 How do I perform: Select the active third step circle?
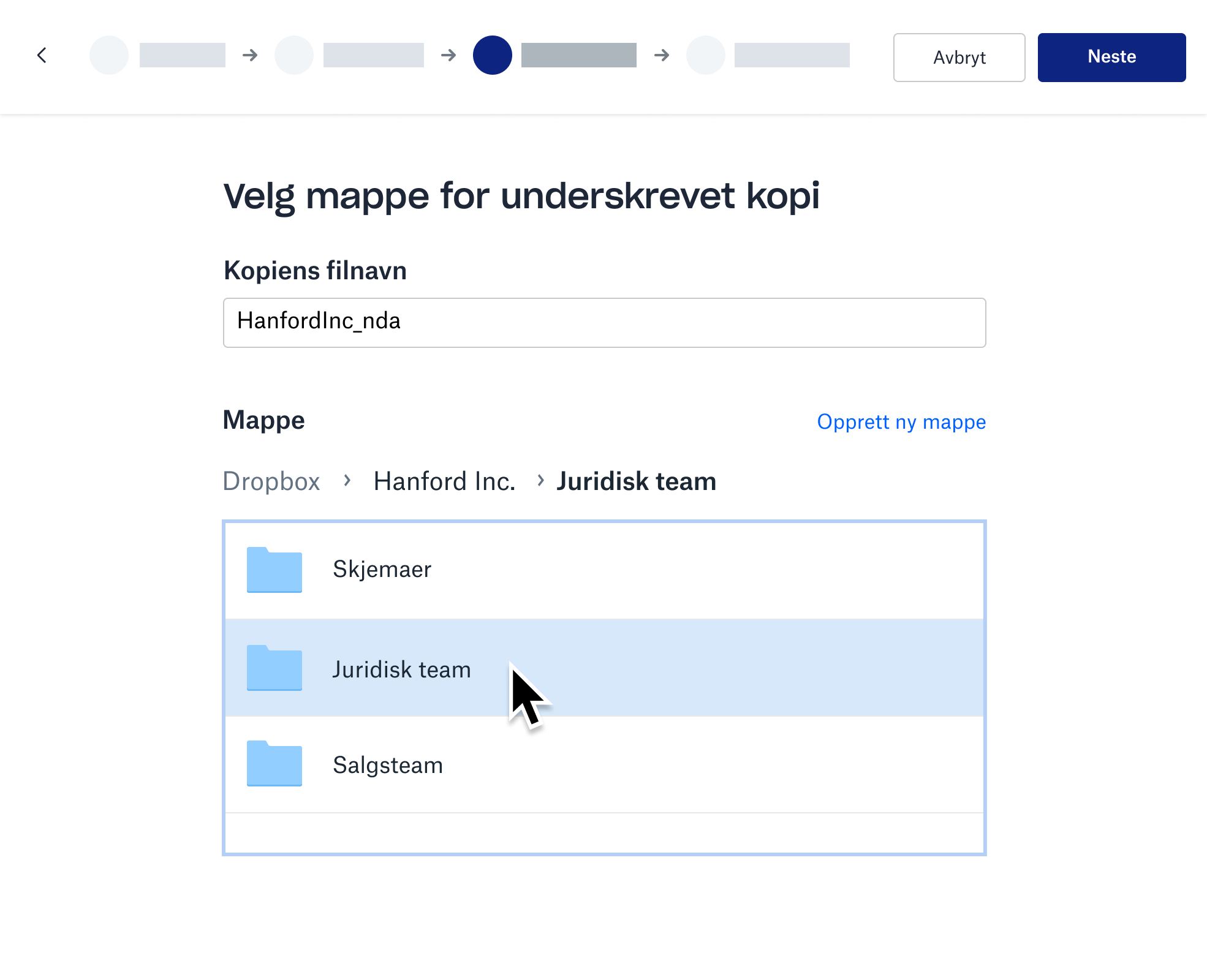coord(493,55)
